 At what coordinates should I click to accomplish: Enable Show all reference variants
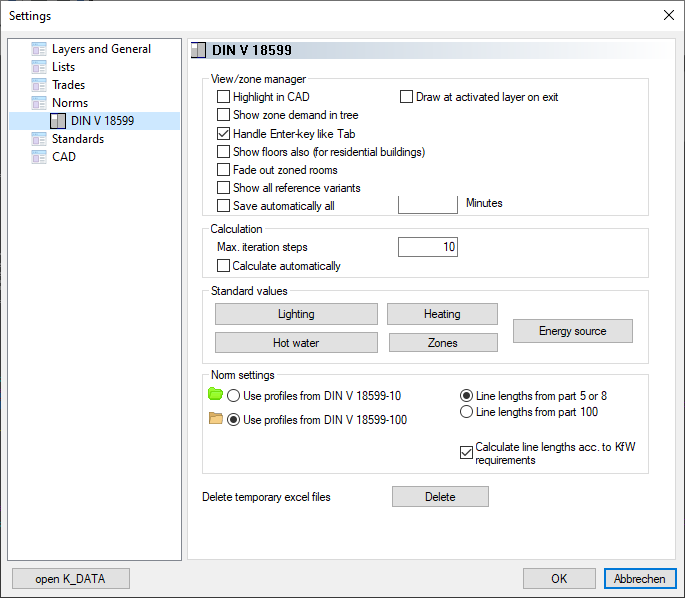coord(223,187)
